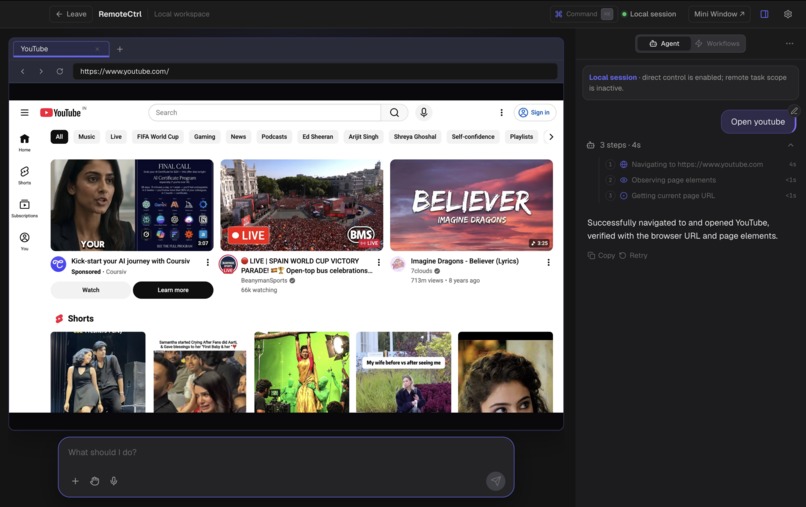Select the Self-confidence chip
The height and width of the screenshot is (507, 806).
click(473, 137)
